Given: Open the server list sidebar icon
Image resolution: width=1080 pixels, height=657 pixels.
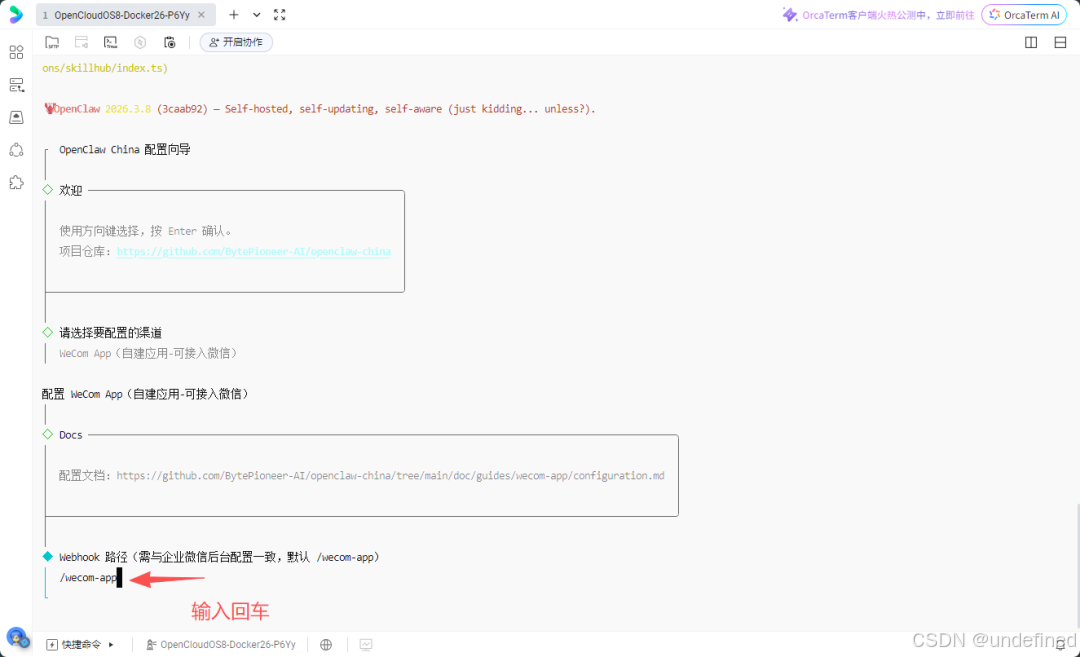Looking at the screenshot, I should [x=17, y=85].
